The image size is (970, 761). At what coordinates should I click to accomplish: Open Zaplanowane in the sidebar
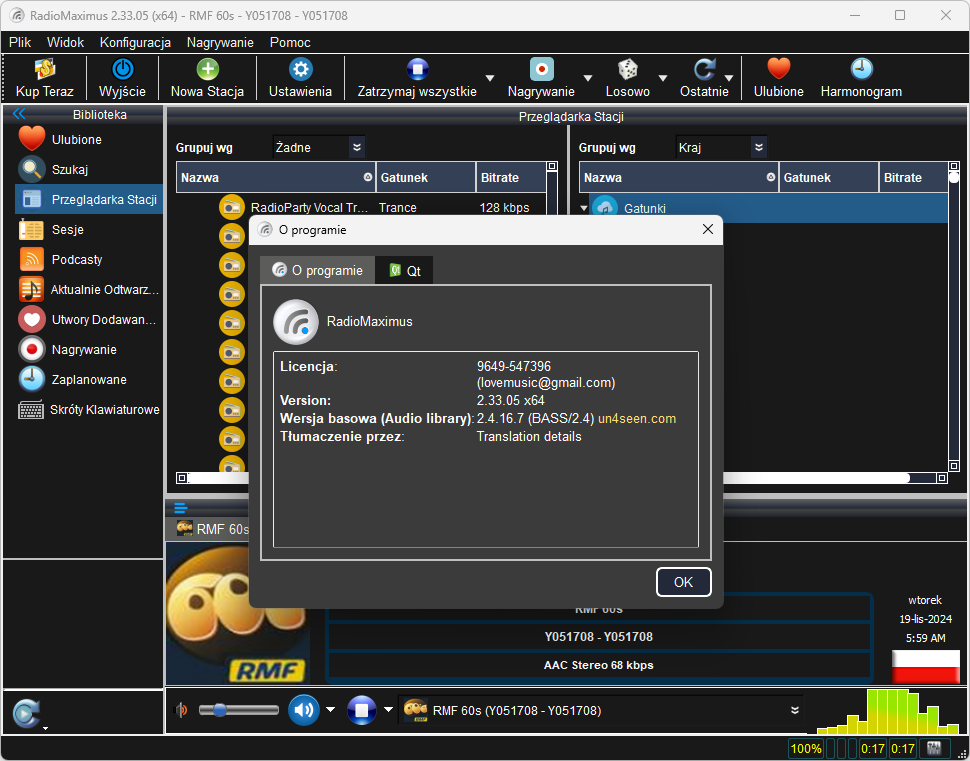pos(89,379)
